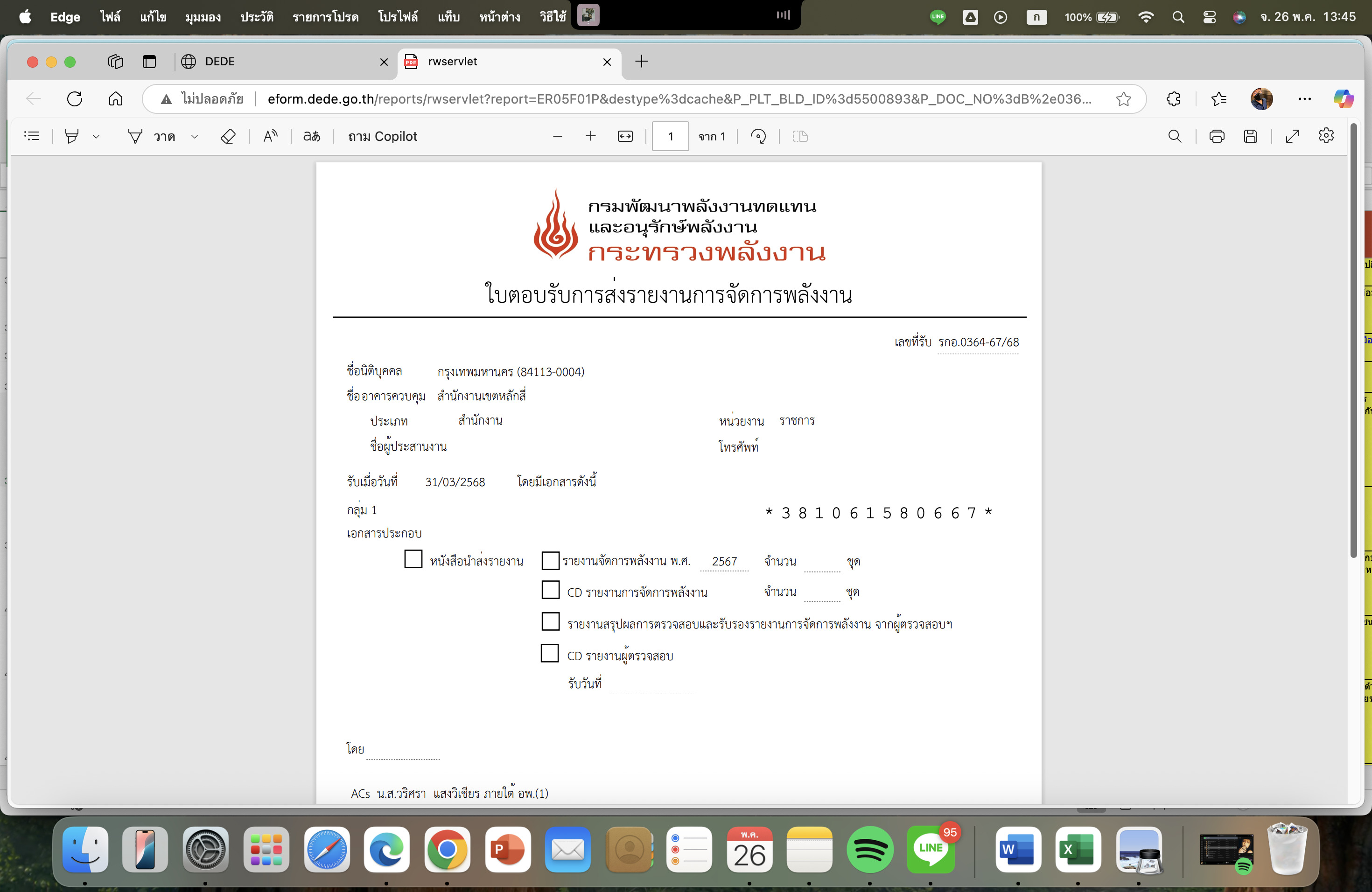Check CD รายงานการจัดการพลังงาน checkbox
The width and height of the screenshot is (1372, 892).
click(x=551, y=590)
